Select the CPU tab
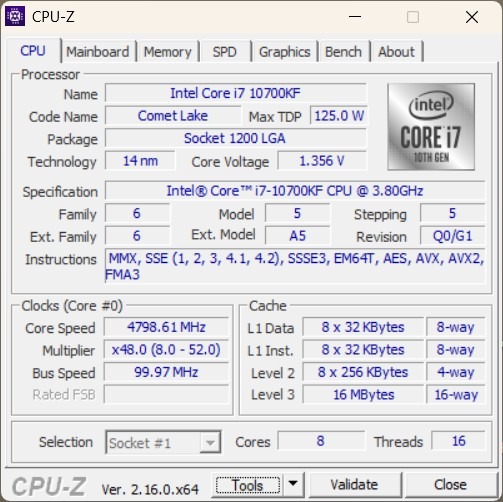 [x=33, y=51]
